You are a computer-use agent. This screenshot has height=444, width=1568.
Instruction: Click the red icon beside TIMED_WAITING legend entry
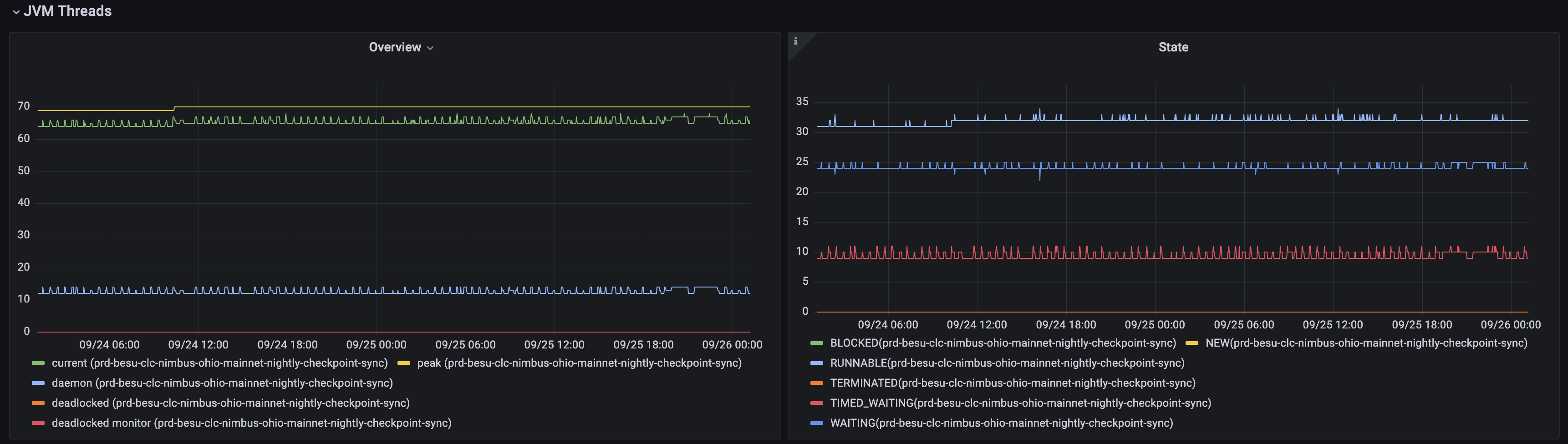point(816,403)
